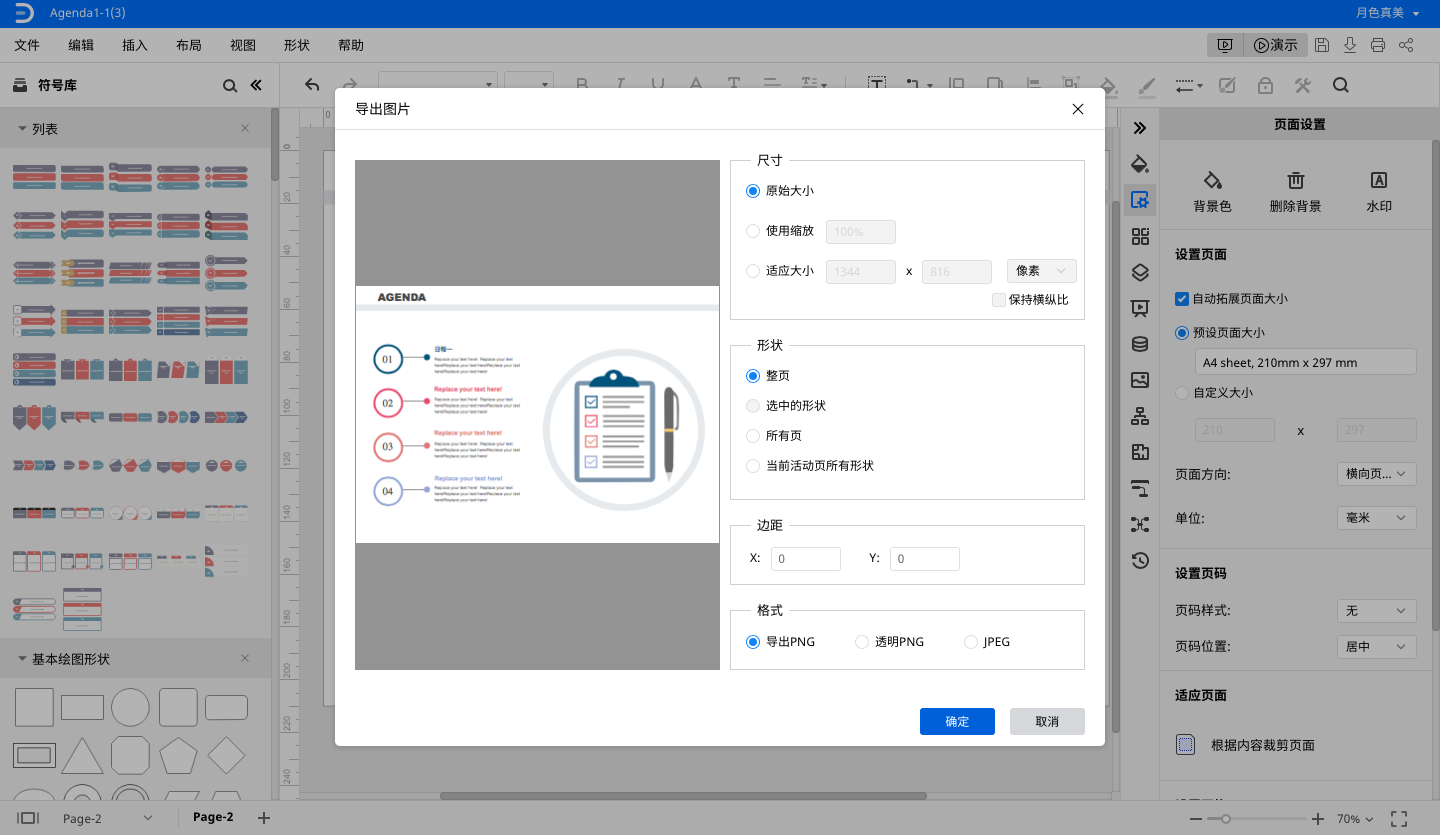Click the margin X input field
This screenshot has height=835, width=1440.
[x=806, y=559]
